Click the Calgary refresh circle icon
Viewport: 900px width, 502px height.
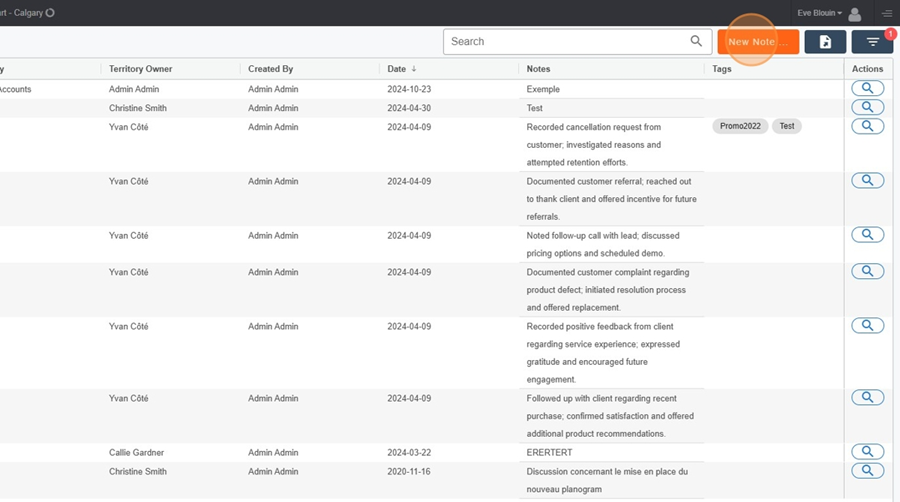click(50, 13)
